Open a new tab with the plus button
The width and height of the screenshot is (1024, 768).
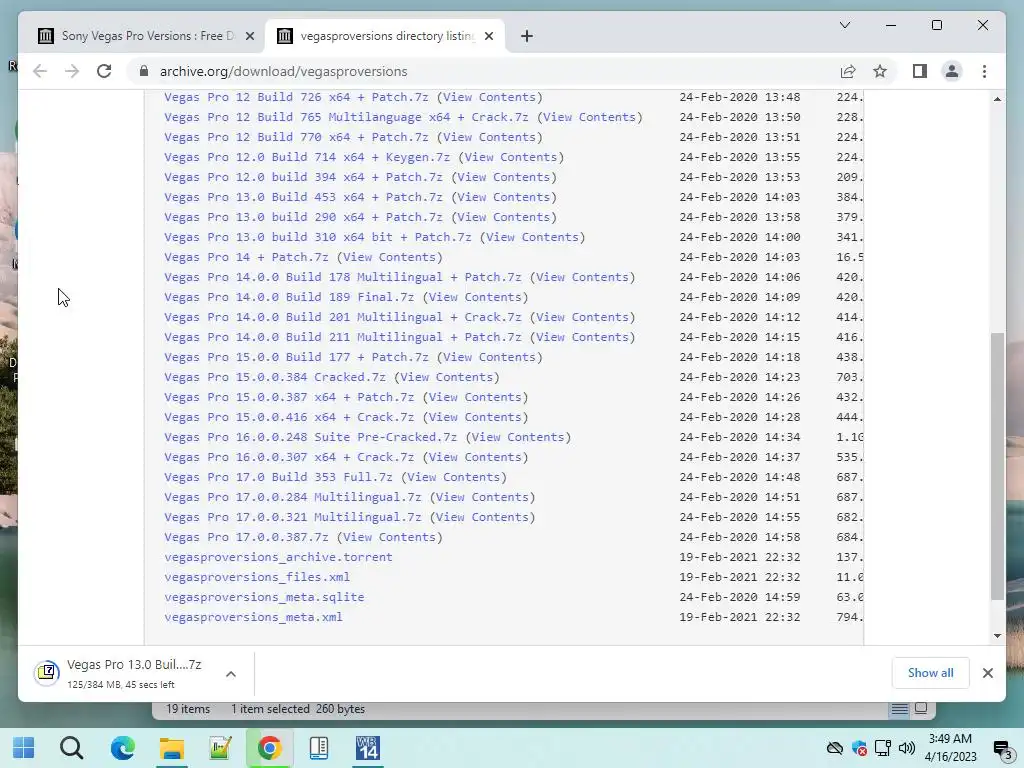click(527, 36)
